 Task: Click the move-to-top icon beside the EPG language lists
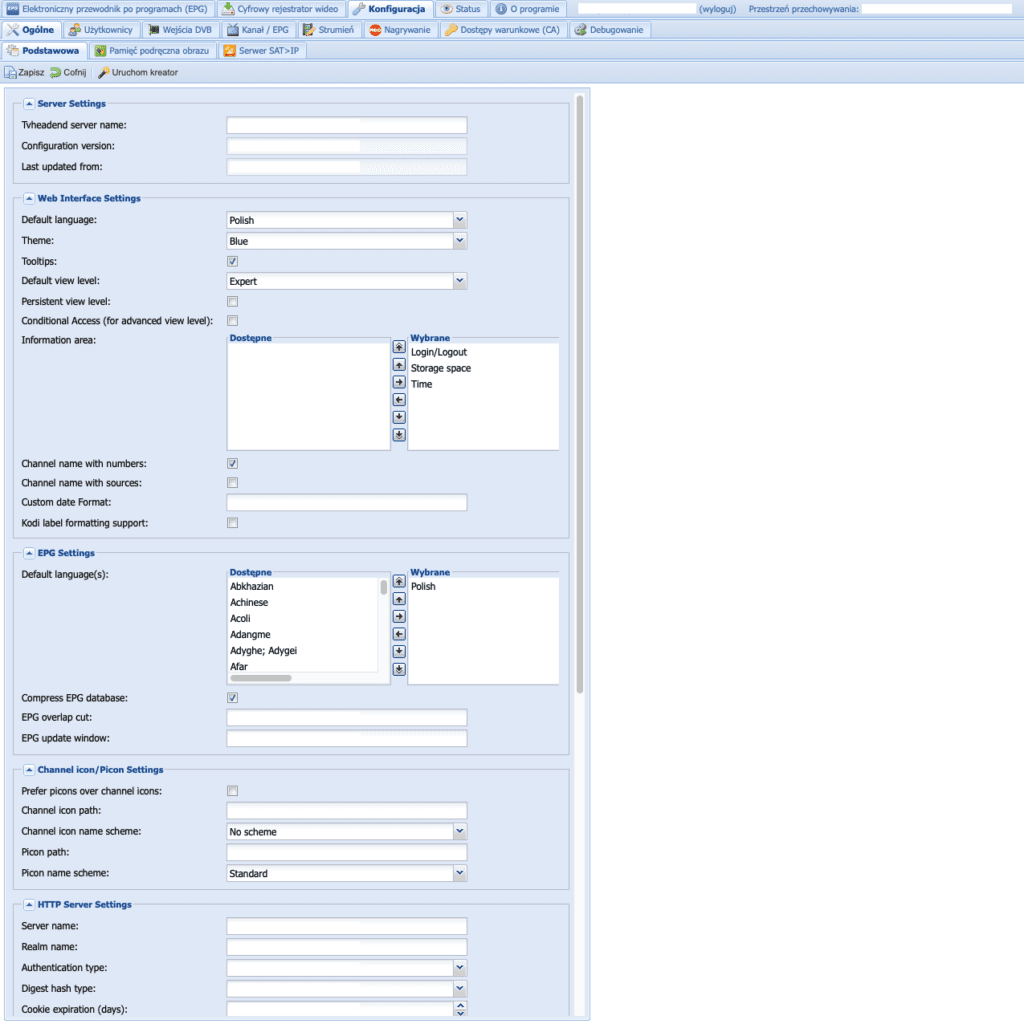click(398, 581)
